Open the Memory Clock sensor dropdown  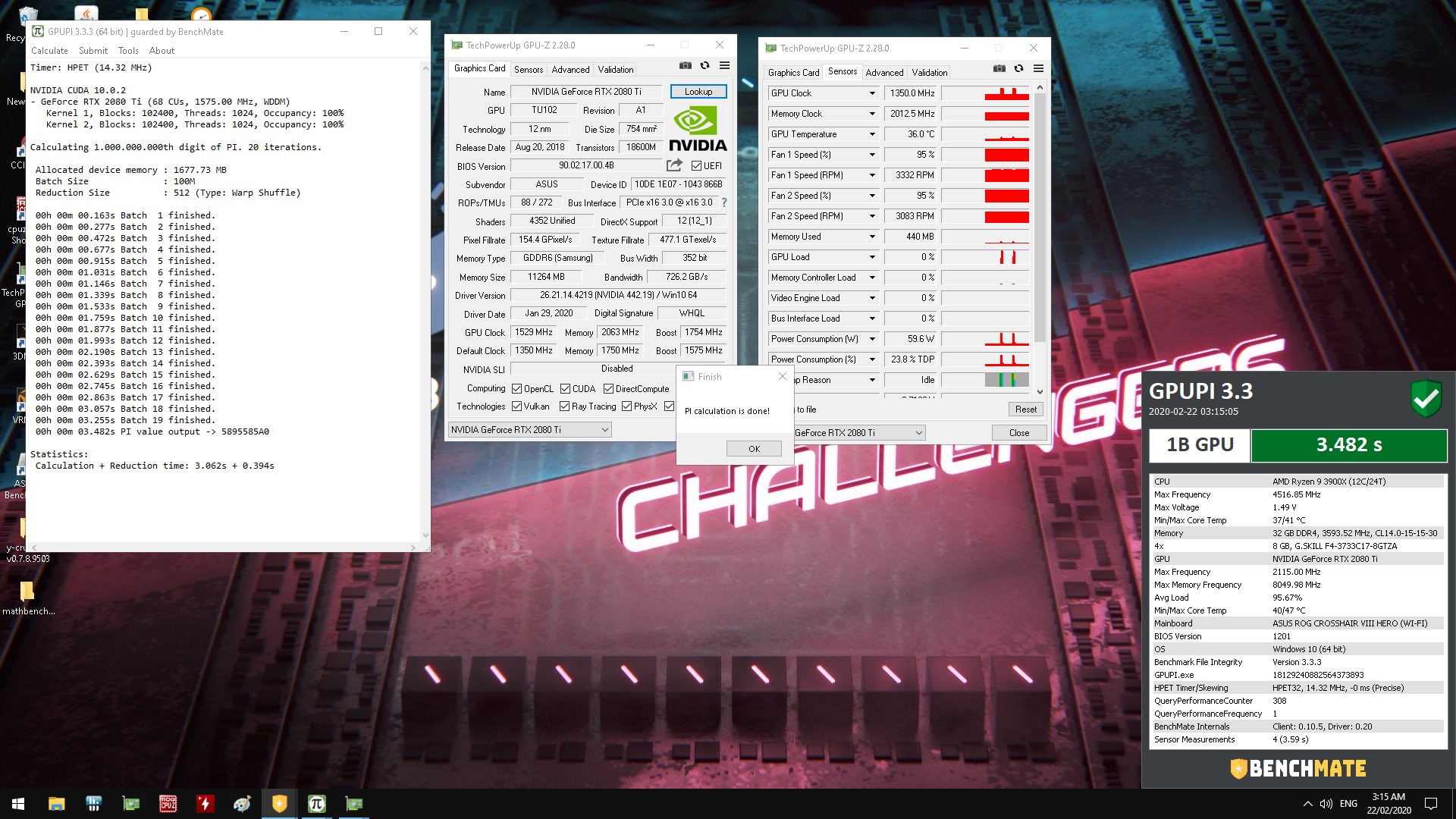871,114
